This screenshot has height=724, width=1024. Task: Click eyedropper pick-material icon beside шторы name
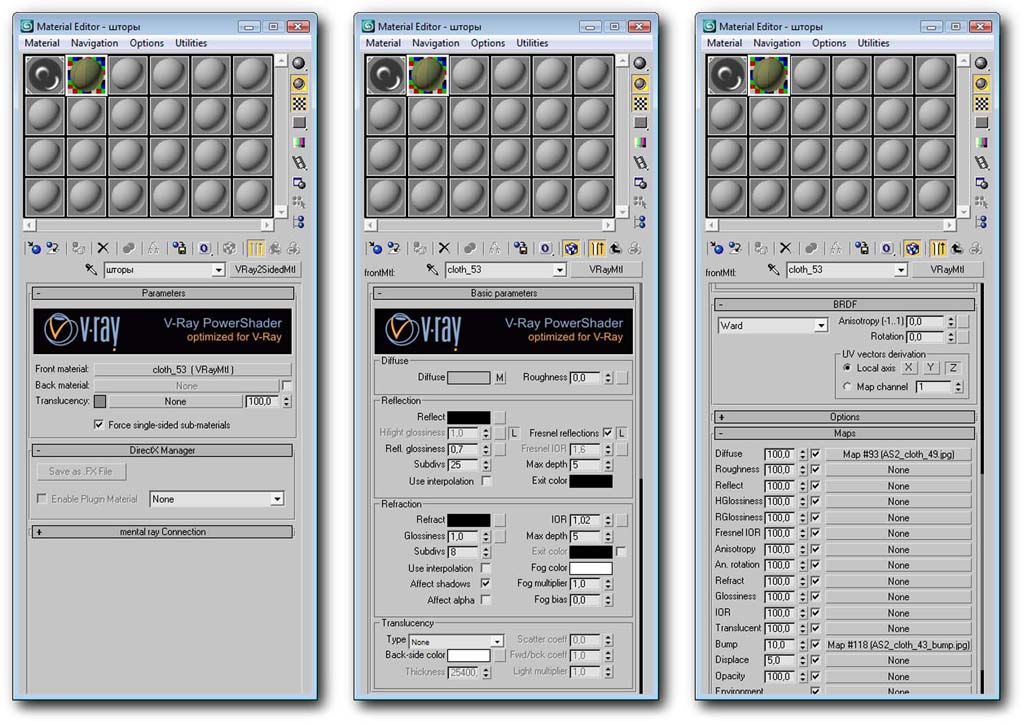click(x=91, y=270)
